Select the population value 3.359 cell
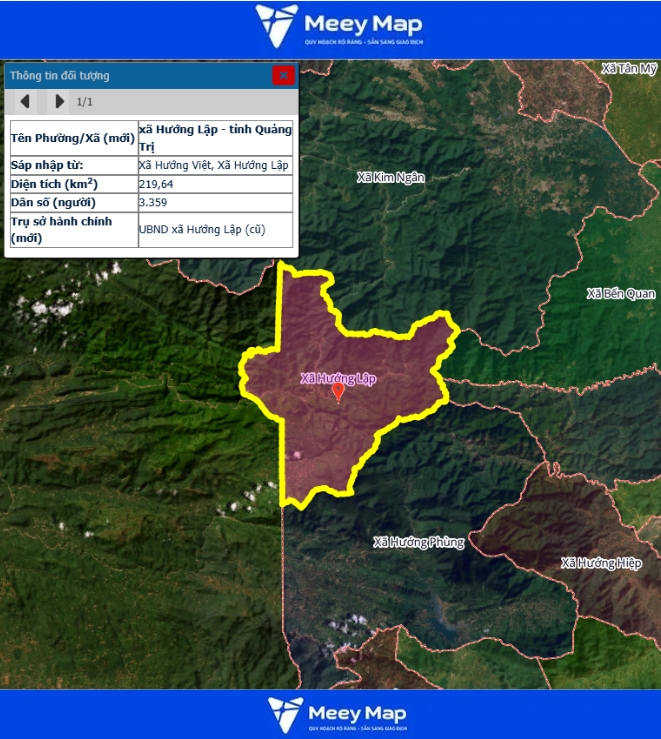Image resolution: width=661 pixels, height=739 pixels. (215, 202)
